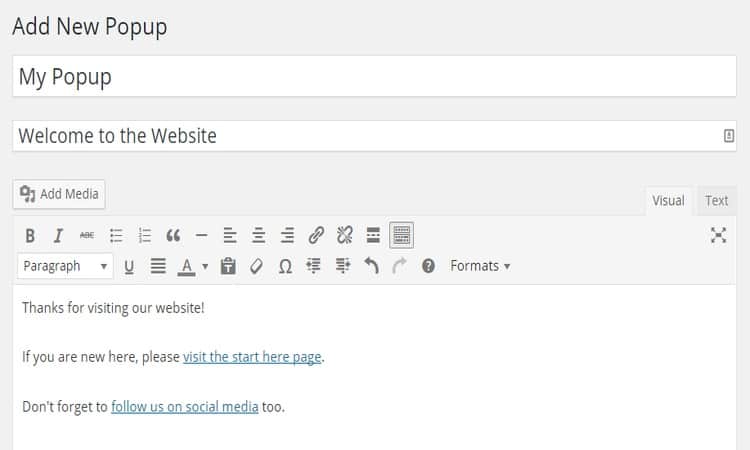Expand the Formats dropdown menu
The height and width of the screenshot is (450, 750).
point(480,266)
